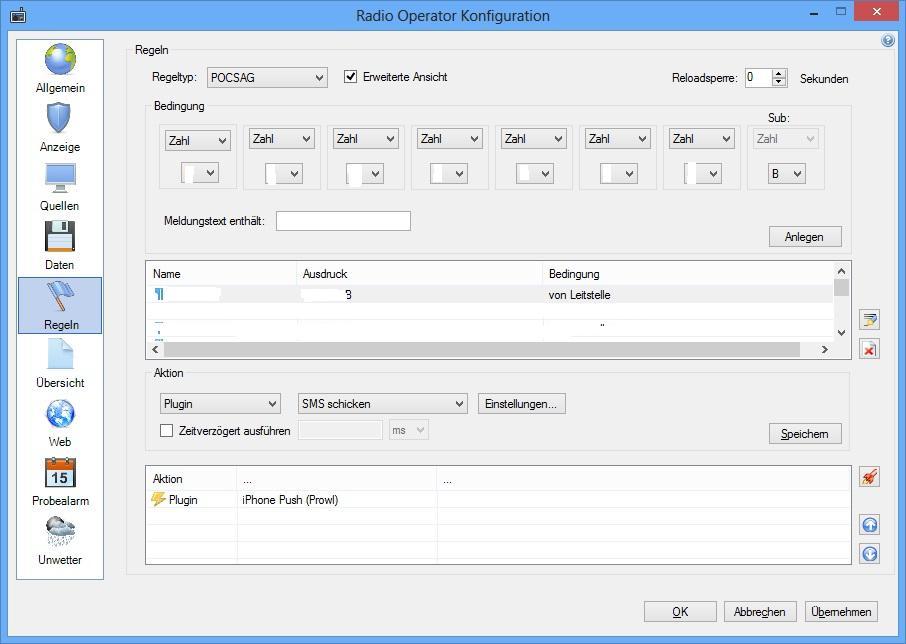Disable the Erweiterte Ansicht checkbox
Viewport: 906px width, 644px height.
pyautogui.click(x=351, y=77)
